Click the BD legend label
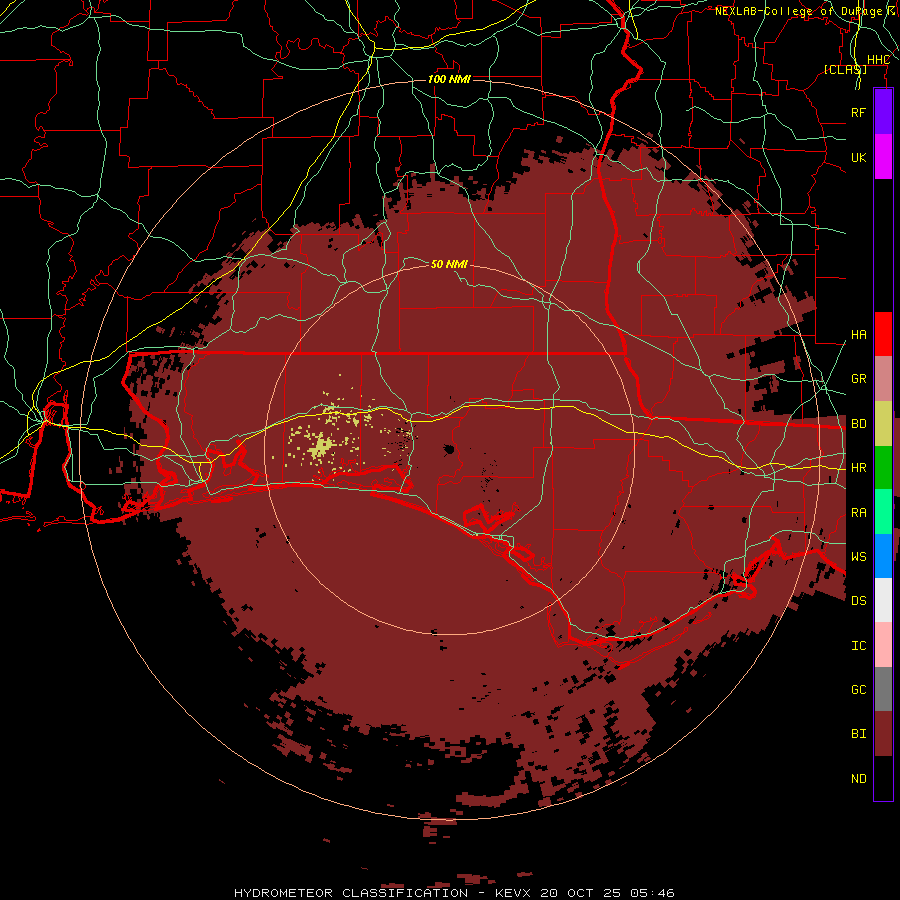Screen dimensions: 900x900 [x=859, y=424]
